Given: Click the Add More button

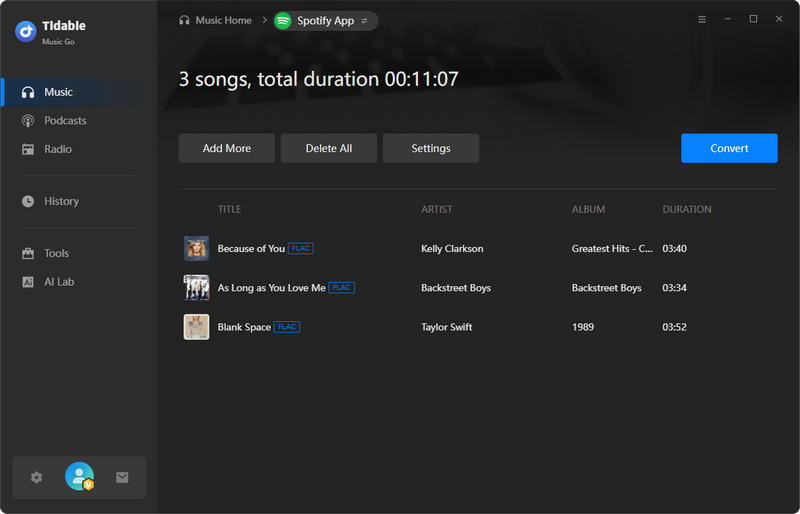Looking at the screenshot, I should click(x=227, y=148).
